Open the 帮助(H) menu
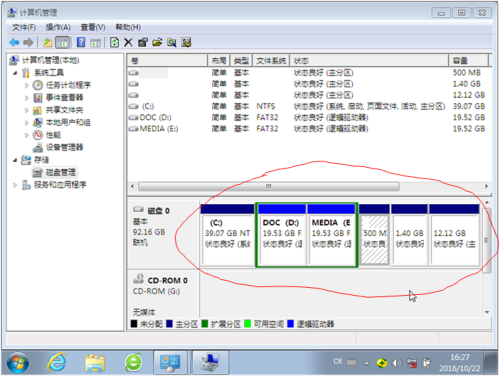 [128, 27]
